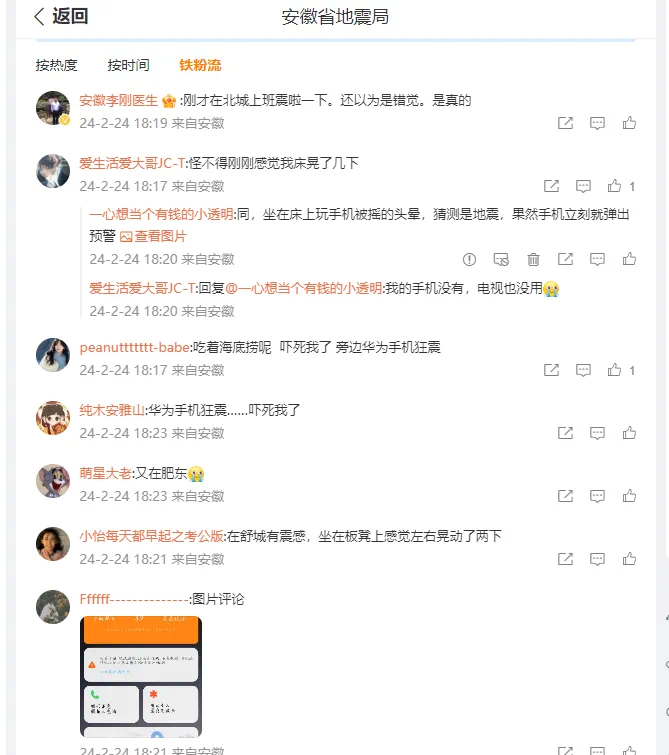This screenshot has width=669, height=755.
Task: Repost peanuttttttt-babe's comment
Action: [551, 370]
